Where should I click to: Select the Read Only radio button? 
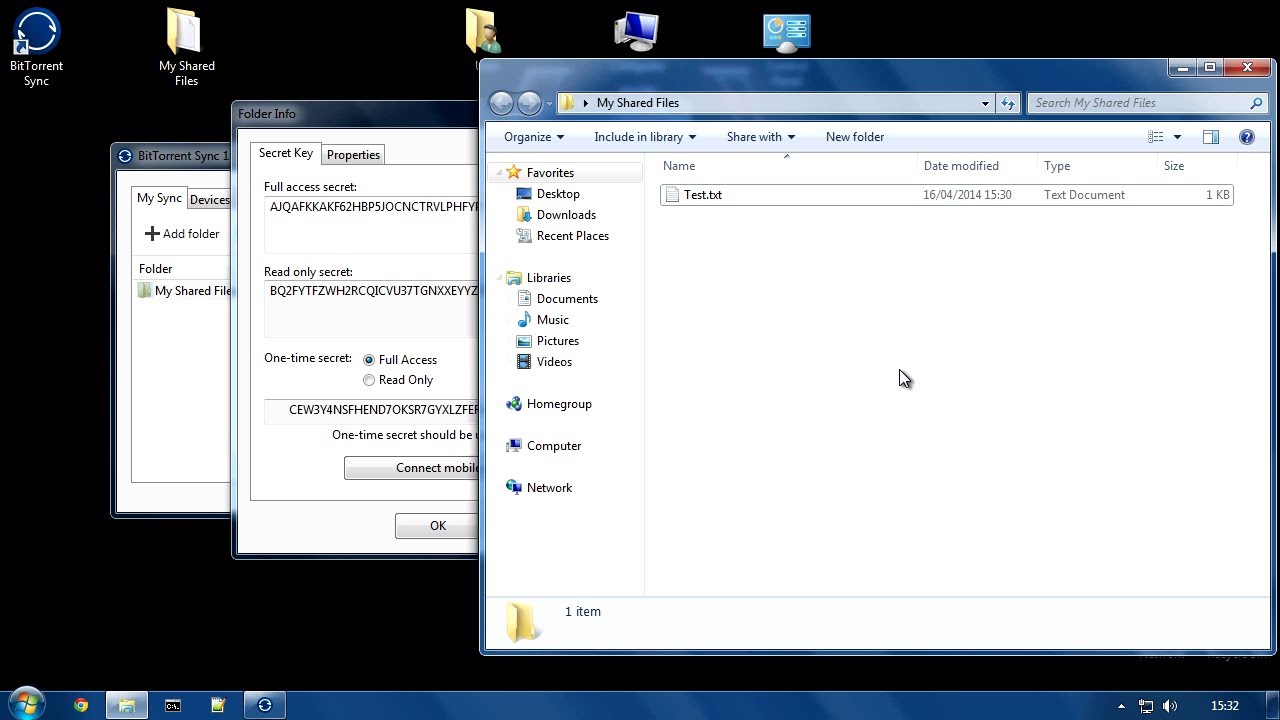(x=369, y=380)
